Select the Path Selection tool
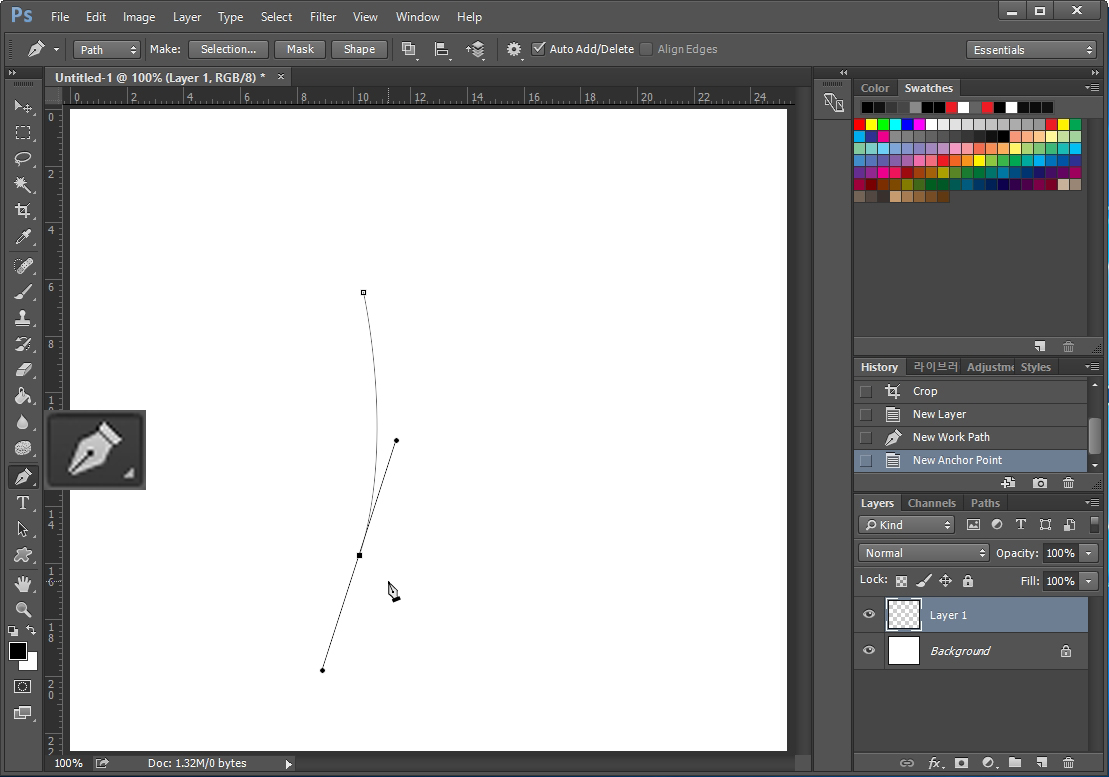Screen dimensions: 1109x777 [x=23, y=530]
